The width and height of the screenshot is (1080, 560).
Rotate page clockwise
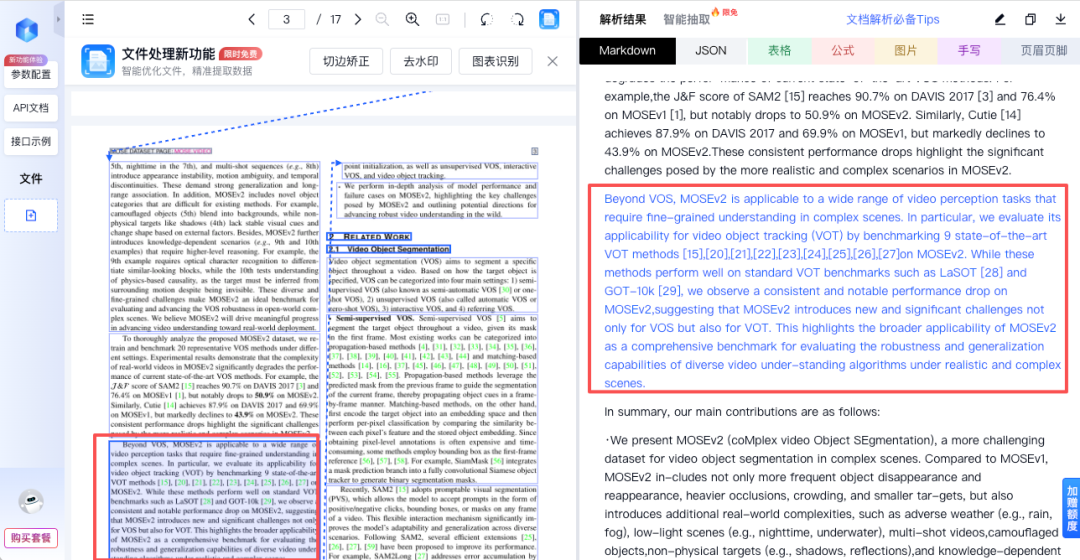point(517,19)
